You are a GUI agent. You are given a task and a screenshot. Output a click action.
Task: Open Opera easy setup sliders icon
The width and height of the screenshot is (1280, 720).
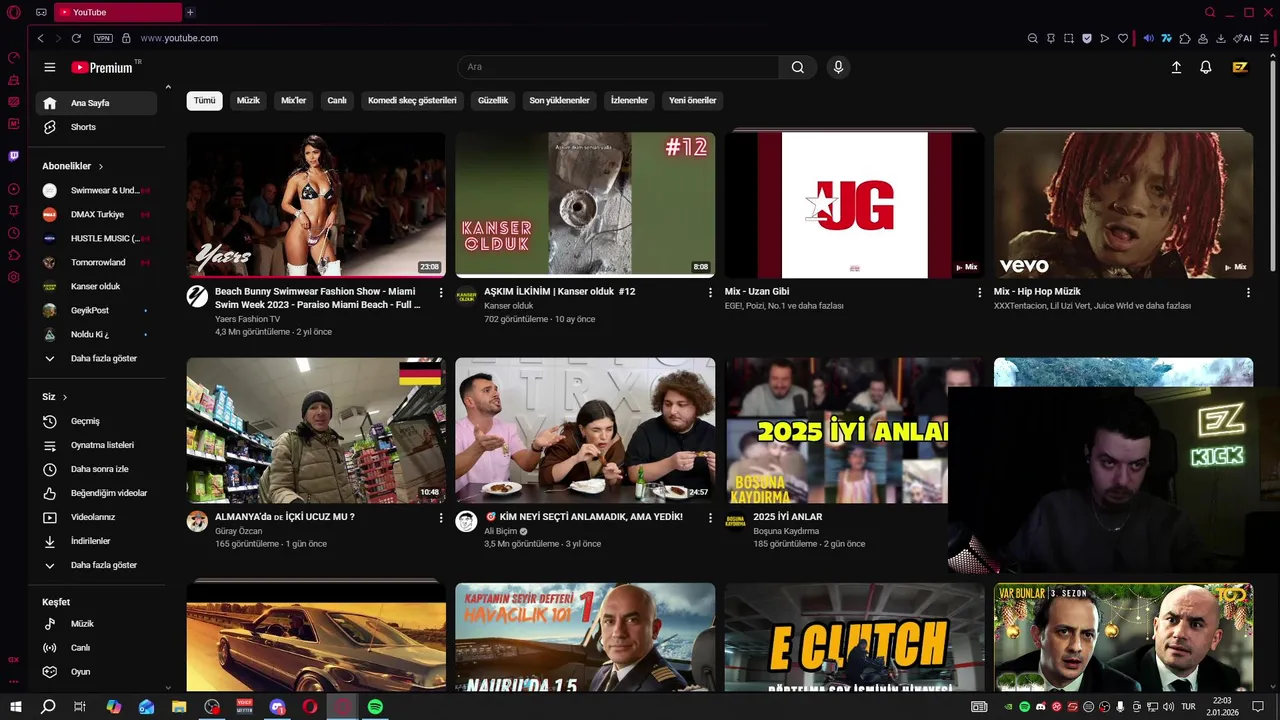(1264, 38)
